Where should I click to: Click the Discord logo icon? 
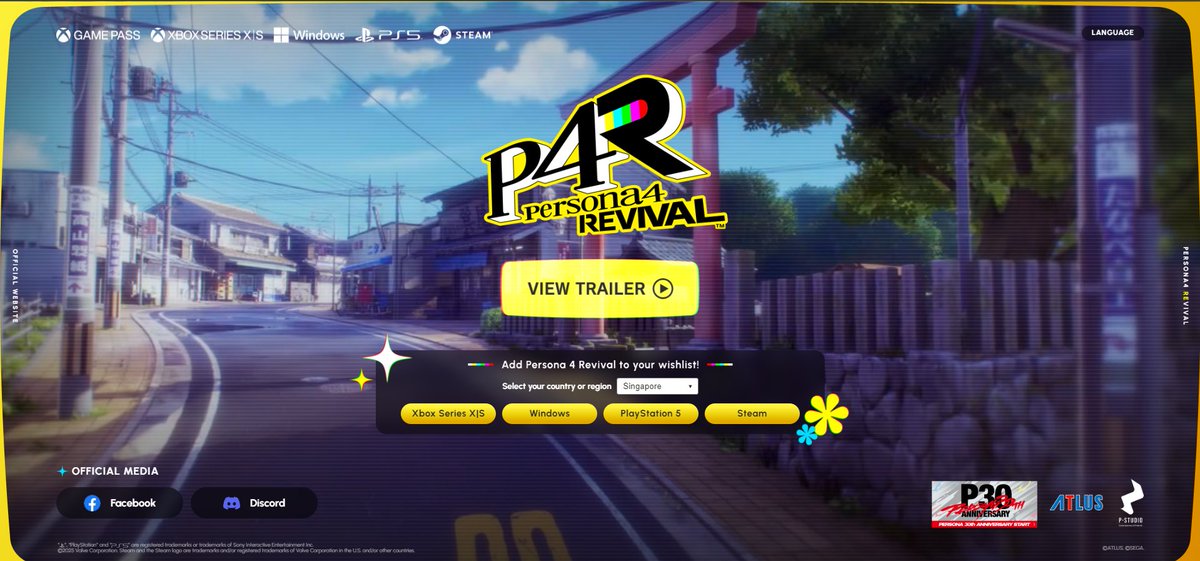tap(232, 503)
